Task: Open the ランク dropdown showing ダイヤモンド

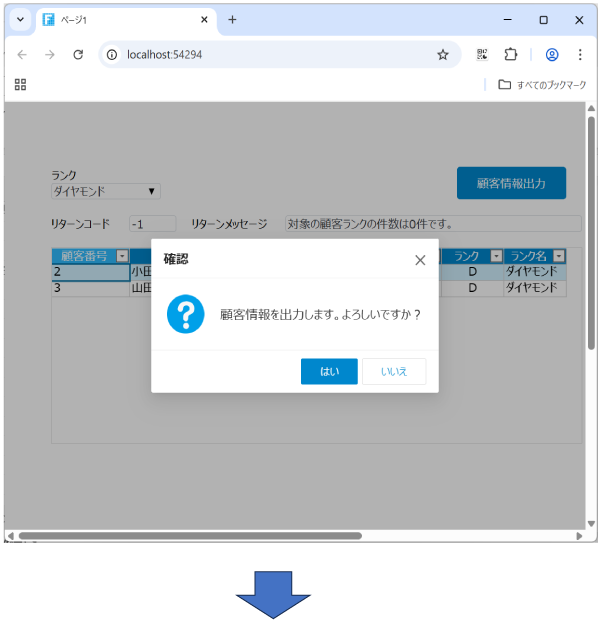Action: click(106, 192)
